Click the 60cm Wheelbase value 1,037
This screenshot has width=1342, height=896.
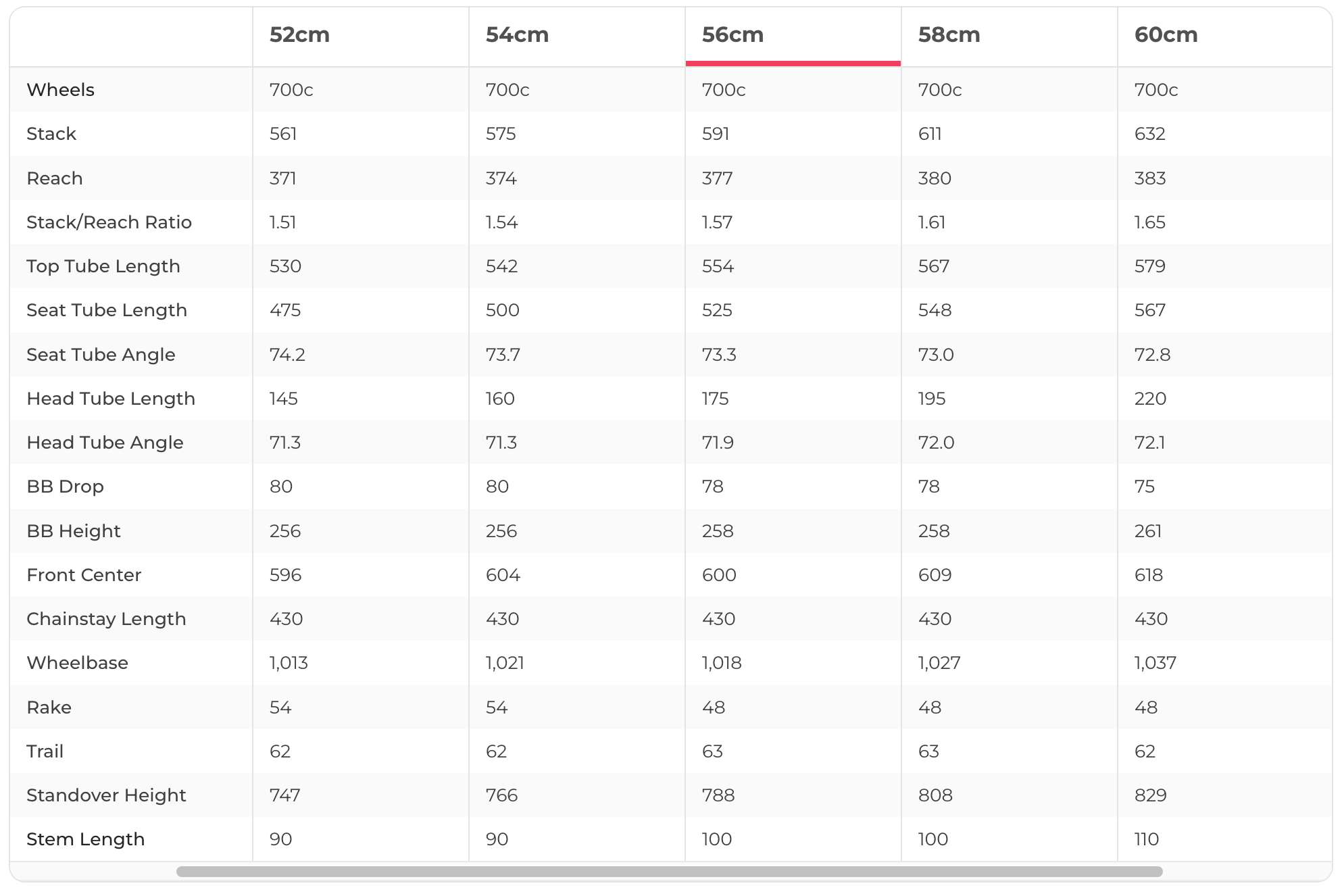click(x=1155, y=663)
